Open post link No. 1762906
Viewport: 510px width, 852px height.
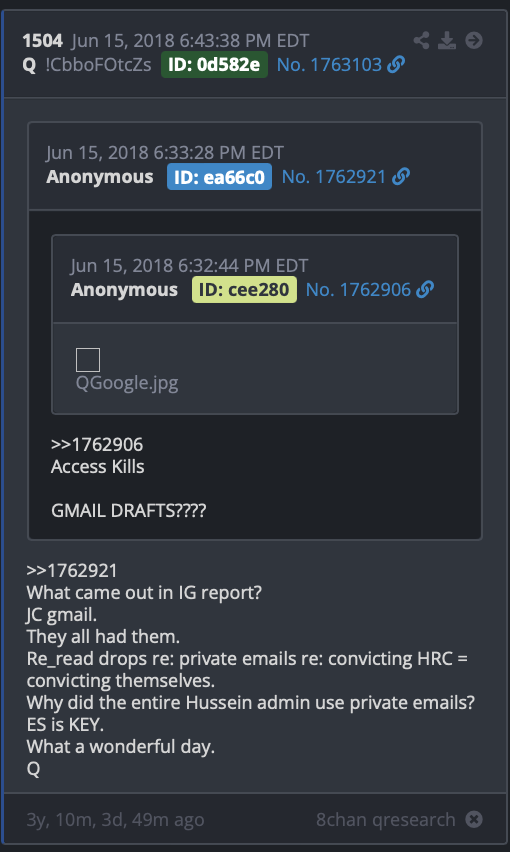click(x=358, y=290)
